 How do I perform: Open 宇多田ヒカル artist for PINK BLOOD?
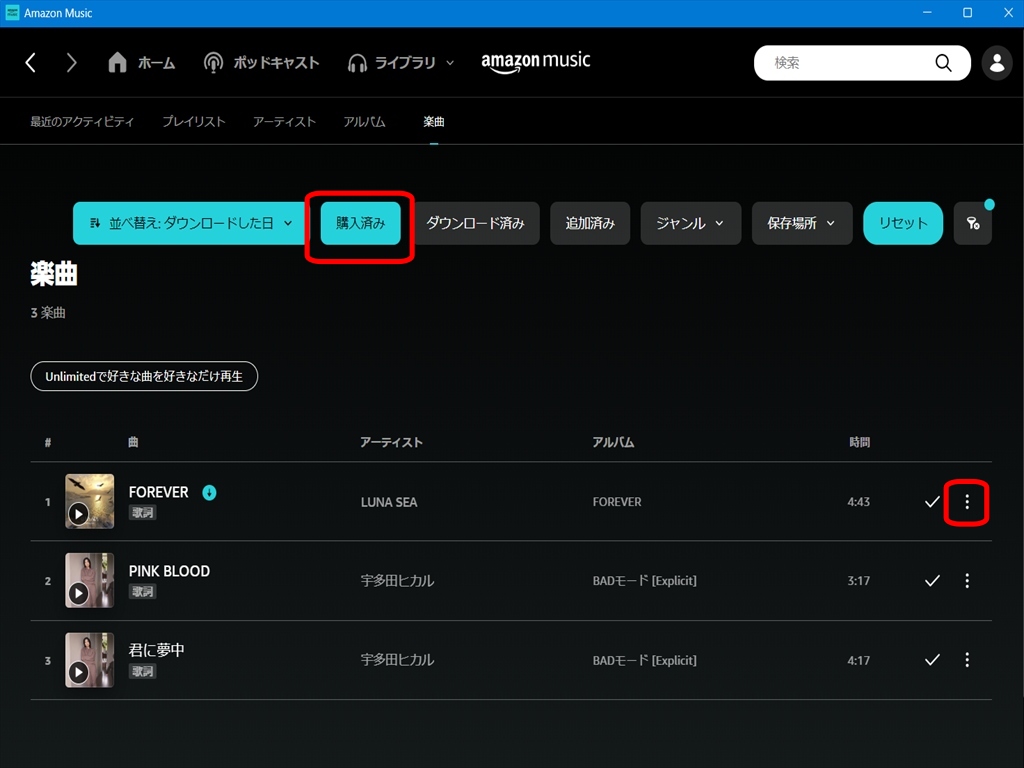tap(397, 581)
